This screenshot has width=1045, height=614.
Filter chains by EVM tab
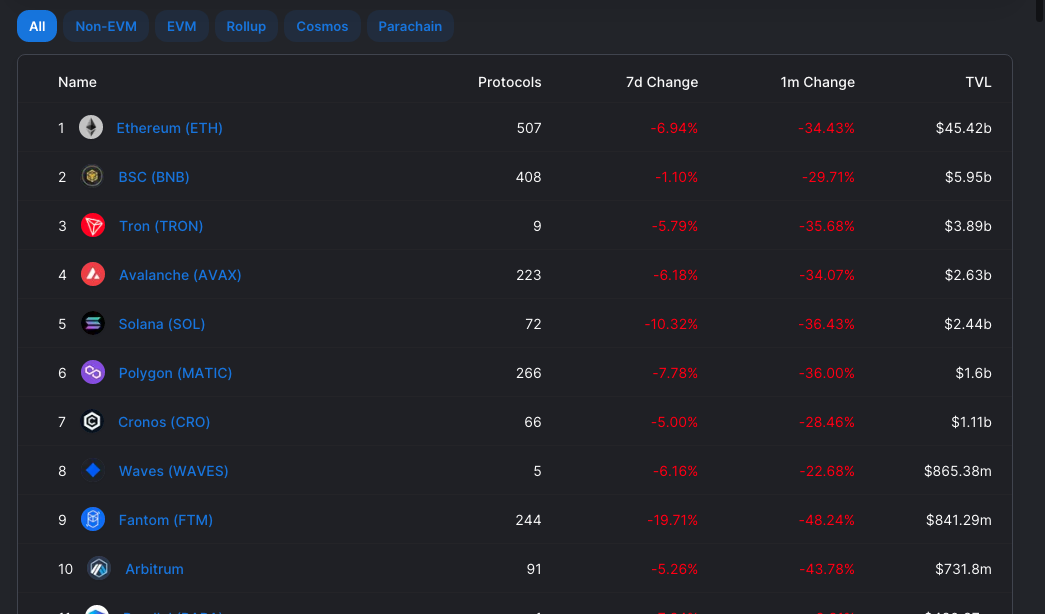pos(181,26)
